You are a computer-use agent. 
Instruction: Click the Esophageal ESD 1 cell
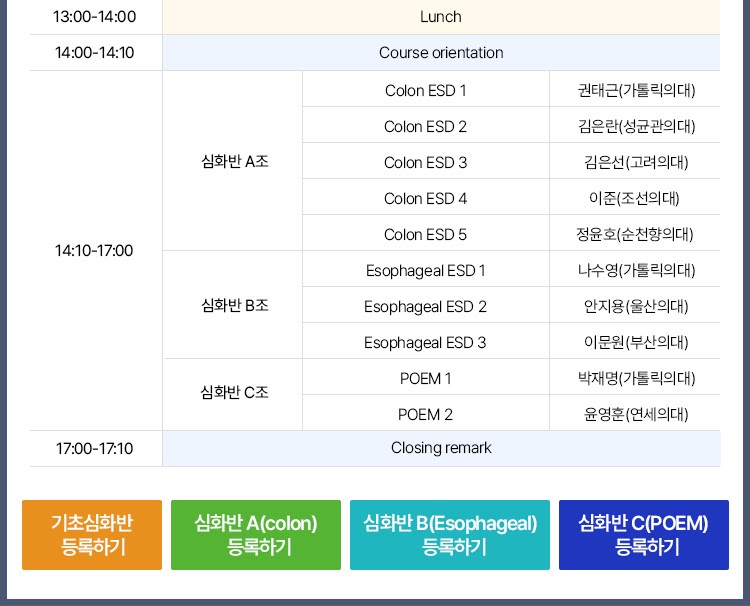point(426,269)
